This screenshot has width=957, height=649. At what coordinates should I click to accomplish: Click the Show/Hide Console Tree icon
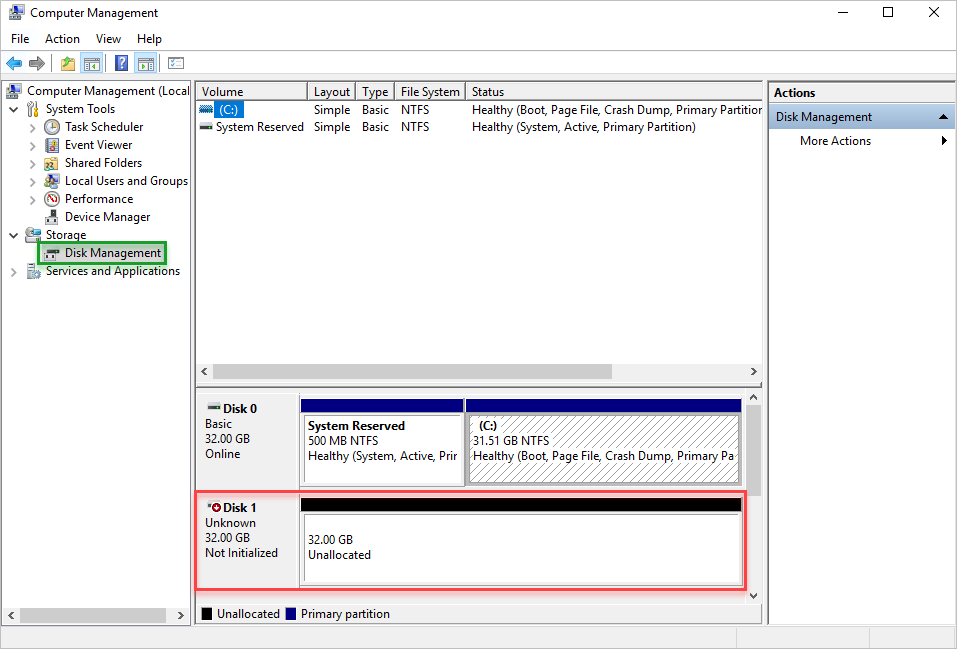tap(92, 64)
